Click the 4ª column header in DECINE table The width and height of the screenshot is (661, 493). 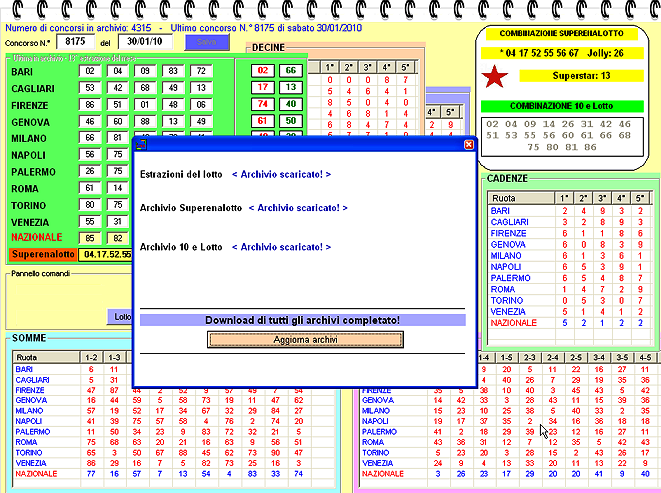click(x=387, y=67)
